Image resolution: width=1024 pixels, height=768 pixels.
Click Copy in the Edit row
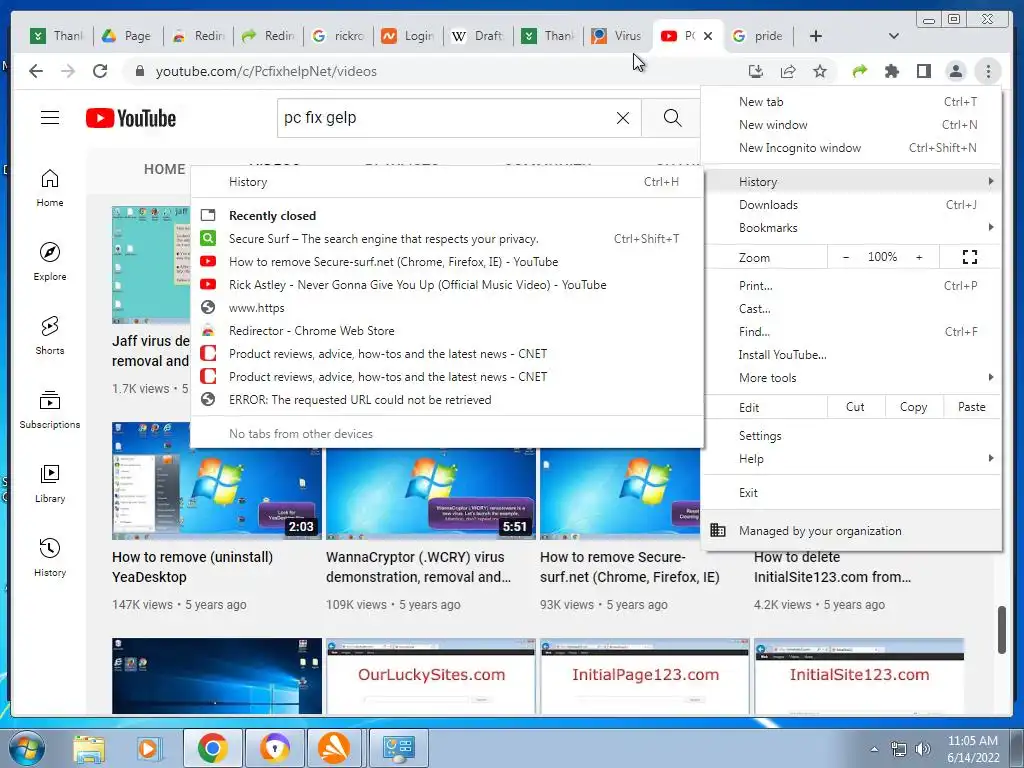914,407
